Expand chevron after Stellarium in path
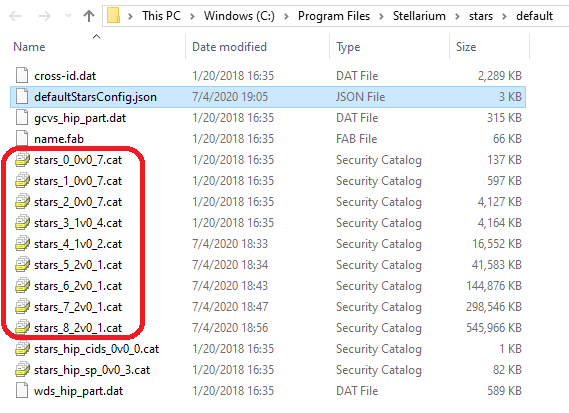 (x=457, y=16)
